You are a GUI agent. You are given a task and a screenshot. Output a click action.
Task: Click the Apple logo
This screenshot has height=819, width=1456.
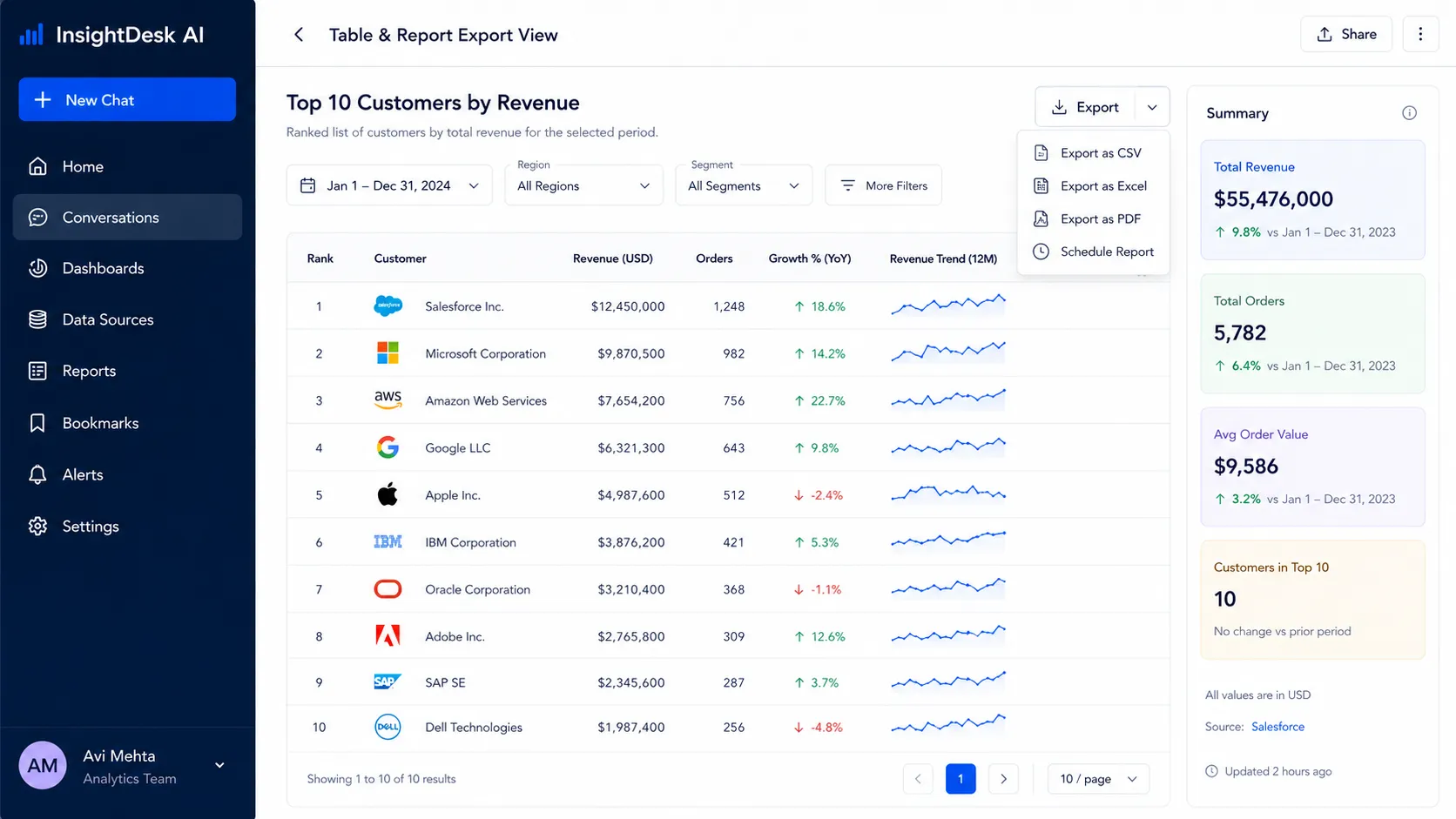pyautogui.click(x=388, y=494)
